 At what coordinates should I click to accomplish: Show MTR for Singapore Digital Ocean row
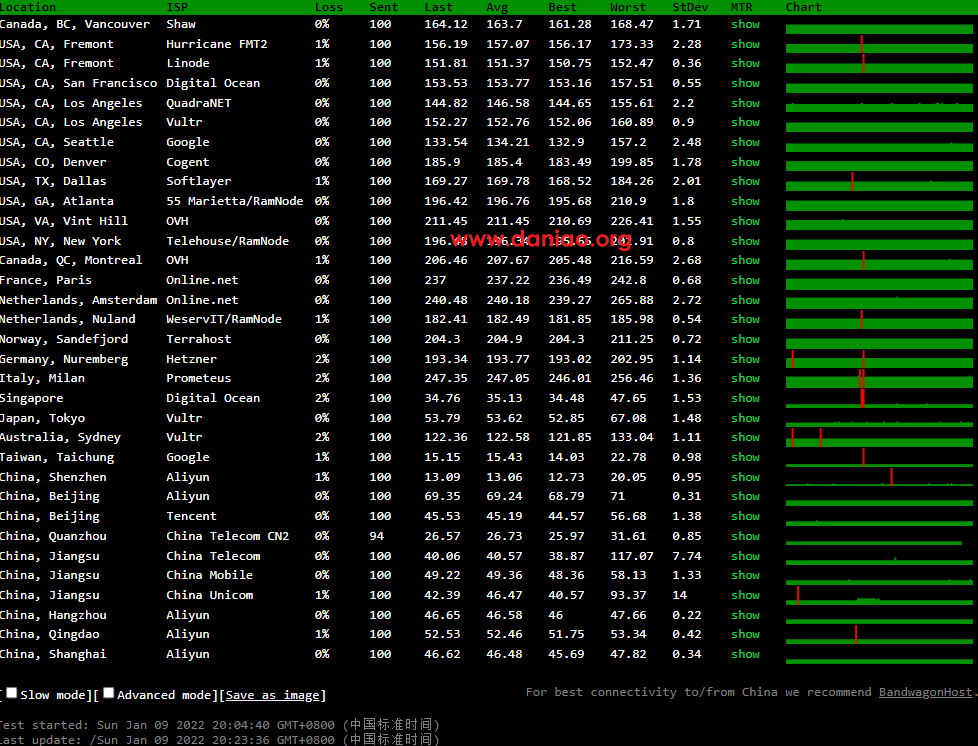(745, 398)
